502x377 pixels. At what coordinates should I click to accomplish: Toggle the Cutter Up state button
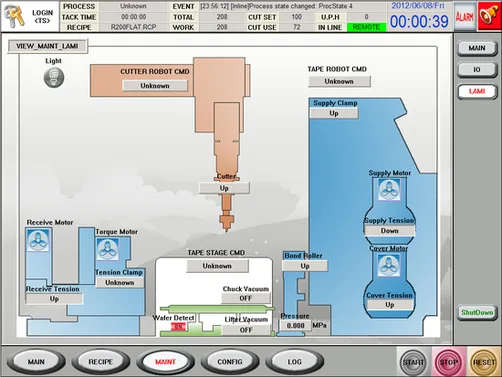tap(224, 188)
